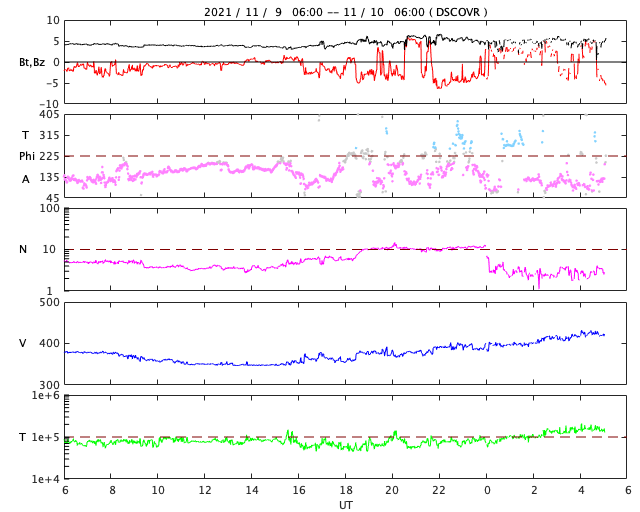Click the '-10' tick on Bt,Bz panel
The image size is (640, 512).
coord(49,104)
